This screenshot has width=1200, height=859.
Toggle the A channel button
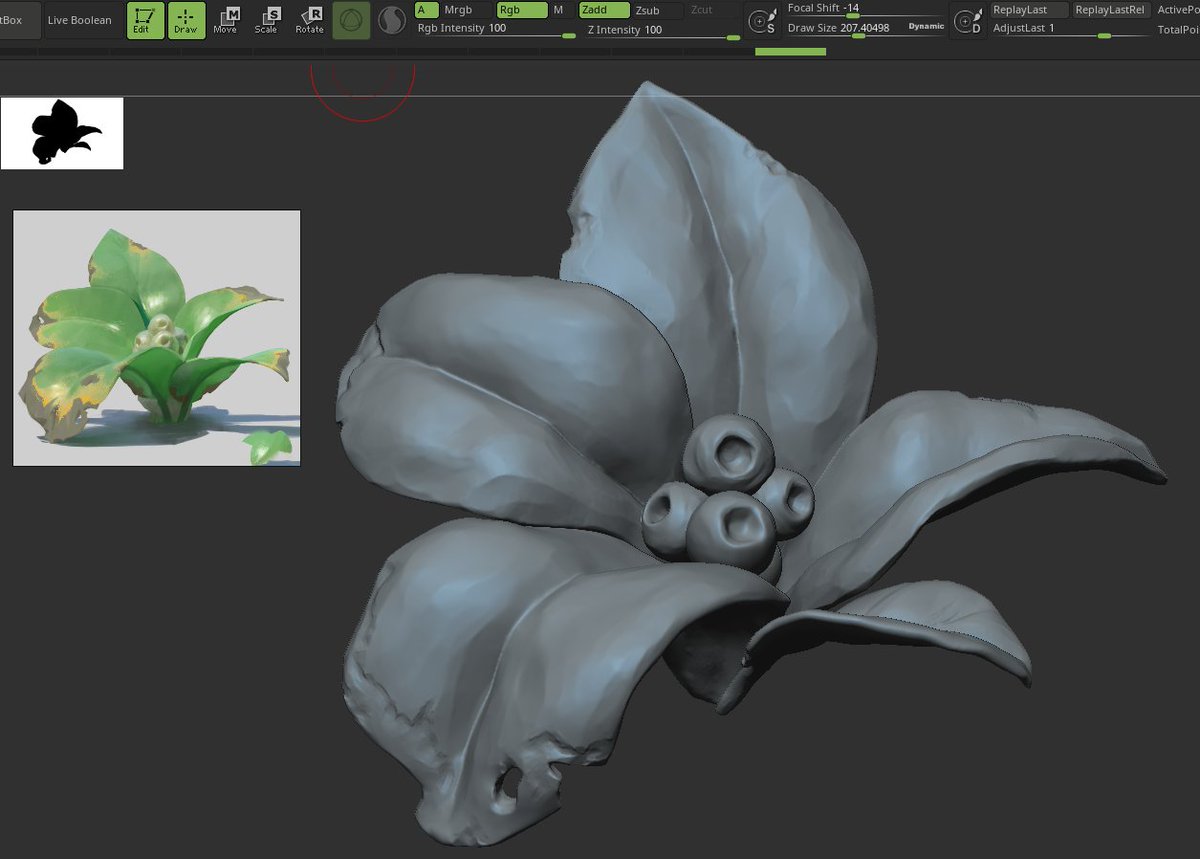426,10
